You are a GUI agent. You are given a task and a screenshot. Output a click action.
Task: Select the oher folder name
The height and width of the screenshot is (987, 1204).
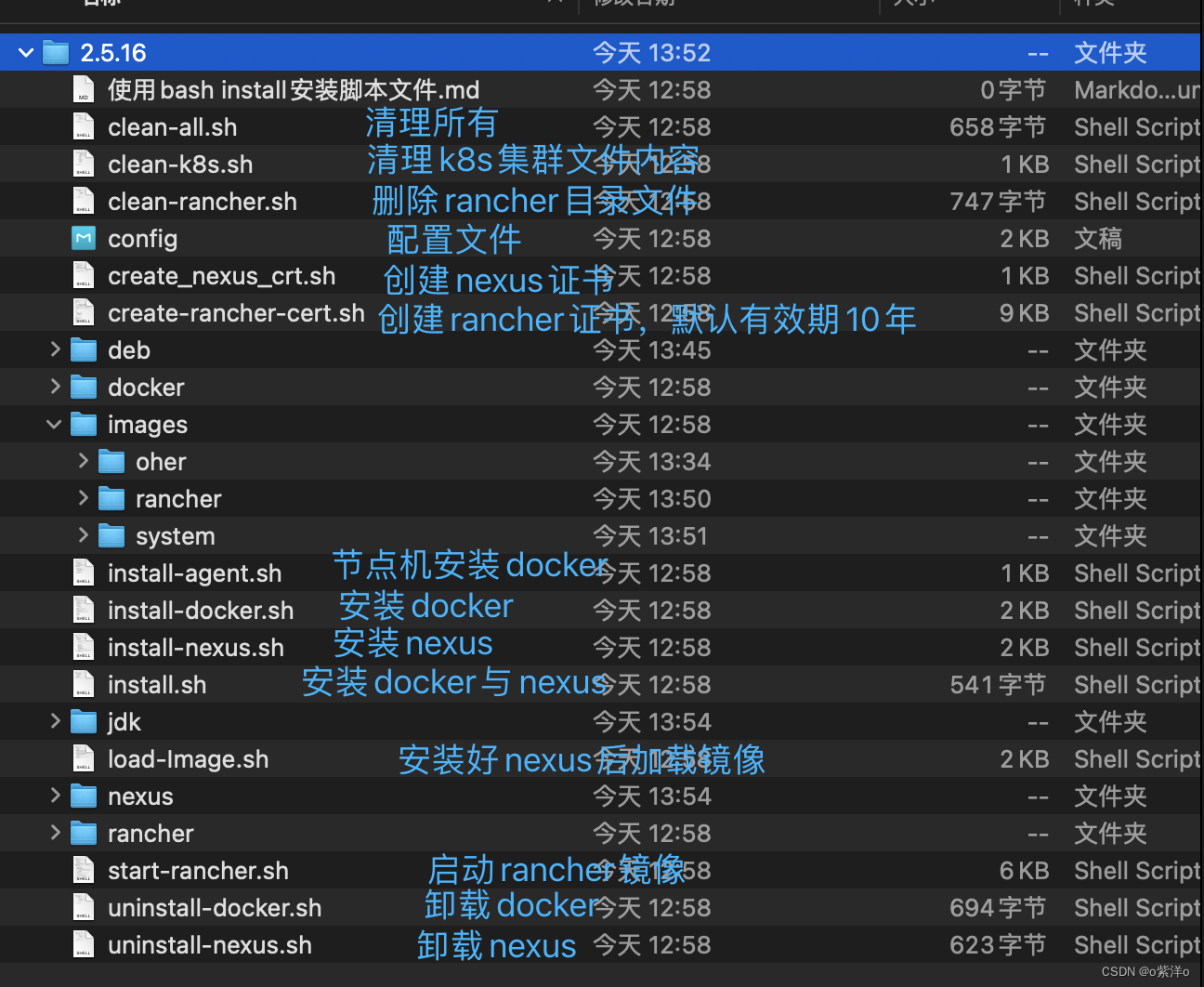(x=161, y=462)
